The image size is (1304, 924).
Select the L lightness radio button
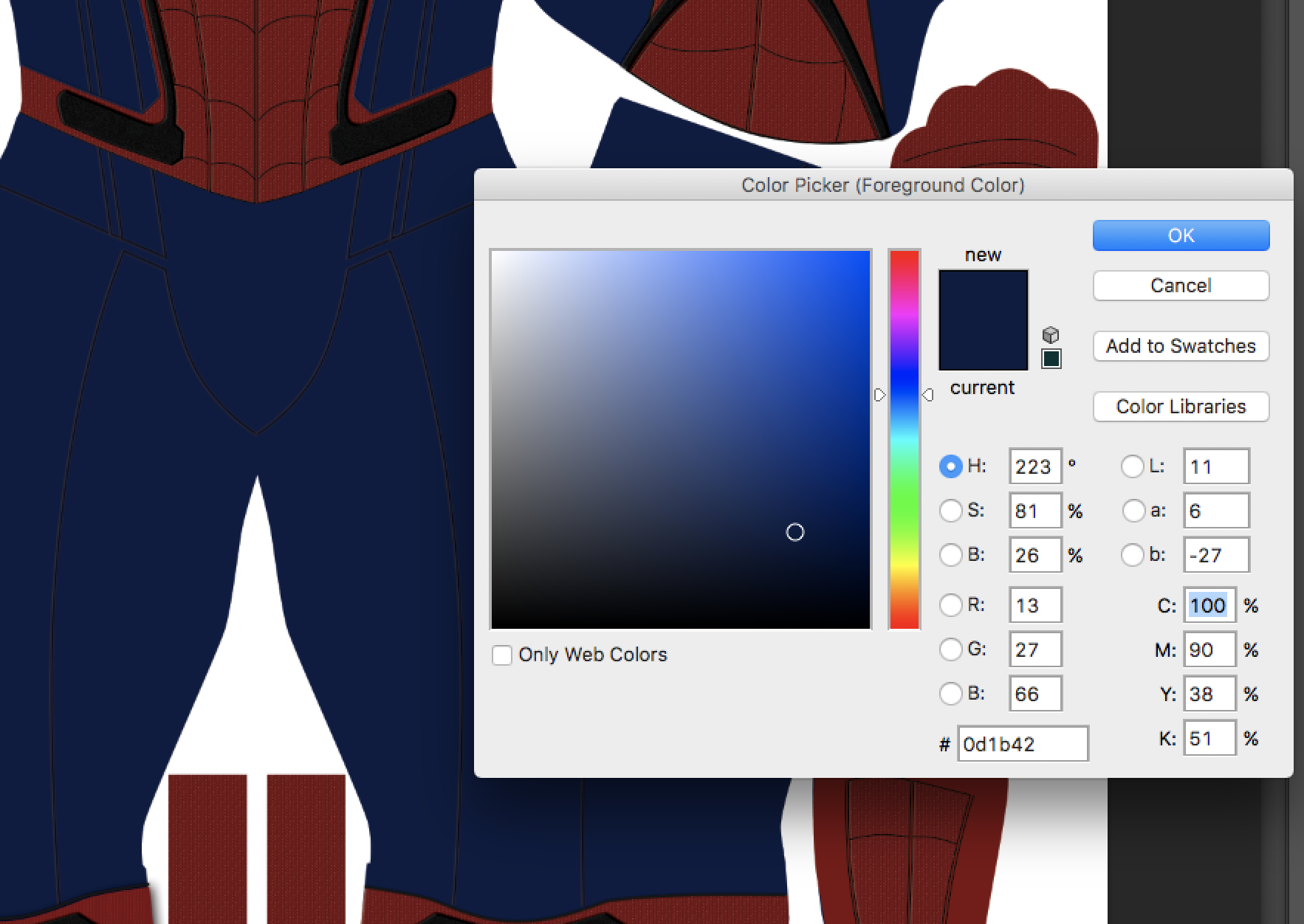[x=1133, y=466]
